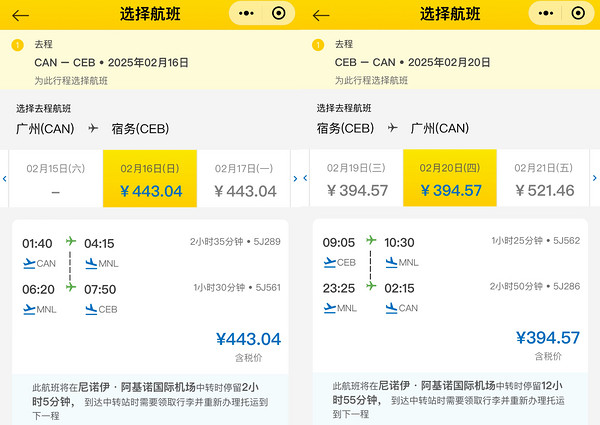This screenshot has height=425, width=600.
Task: Show later dates in the CAN-CEB date strip
Action: pos(295,179)
